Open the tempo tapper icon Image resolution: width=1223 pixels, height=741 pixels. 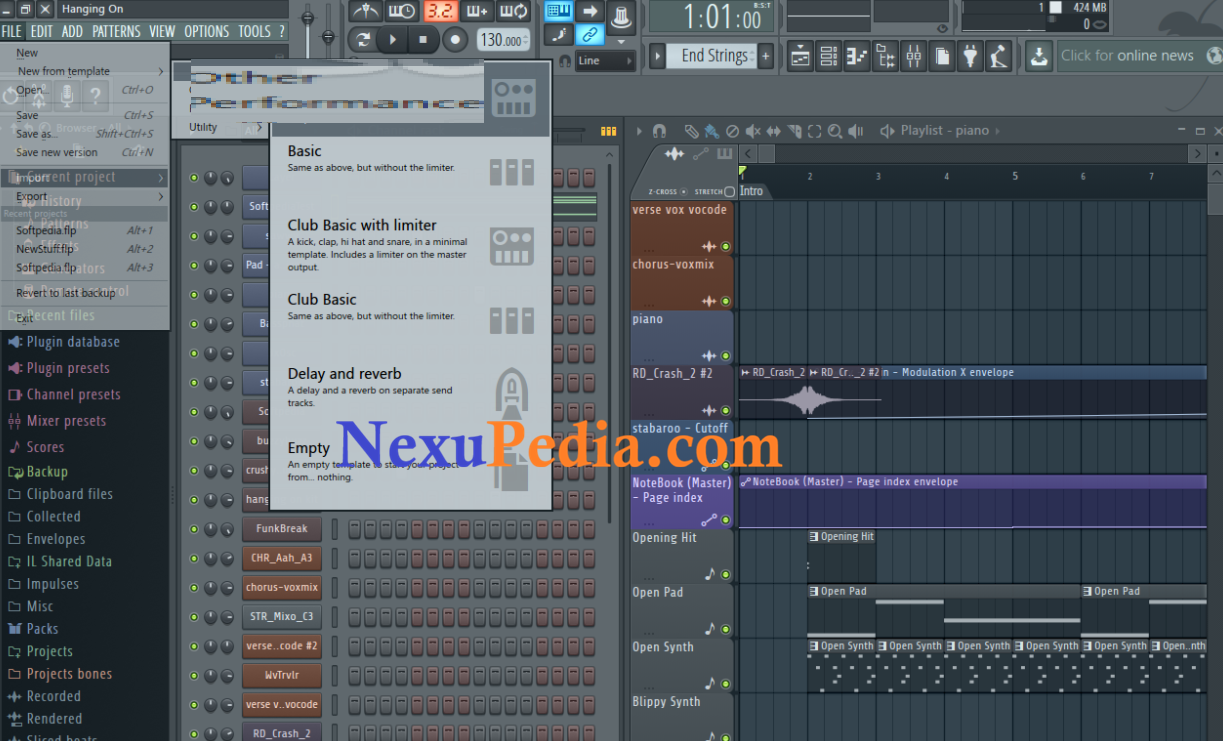click(999, 56)
